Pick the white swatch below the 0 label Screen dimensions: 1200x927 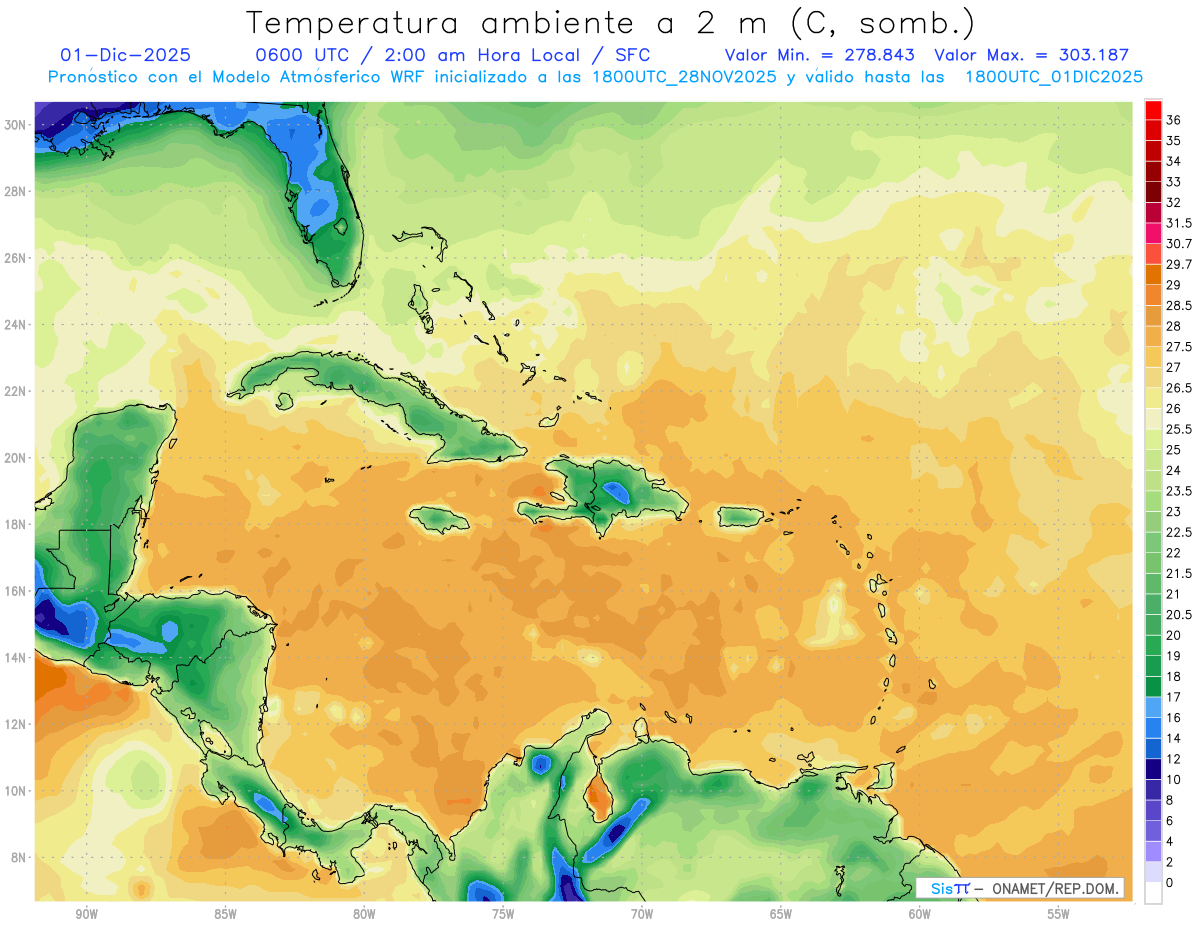pyautogui.click(x=1153, y=893)
